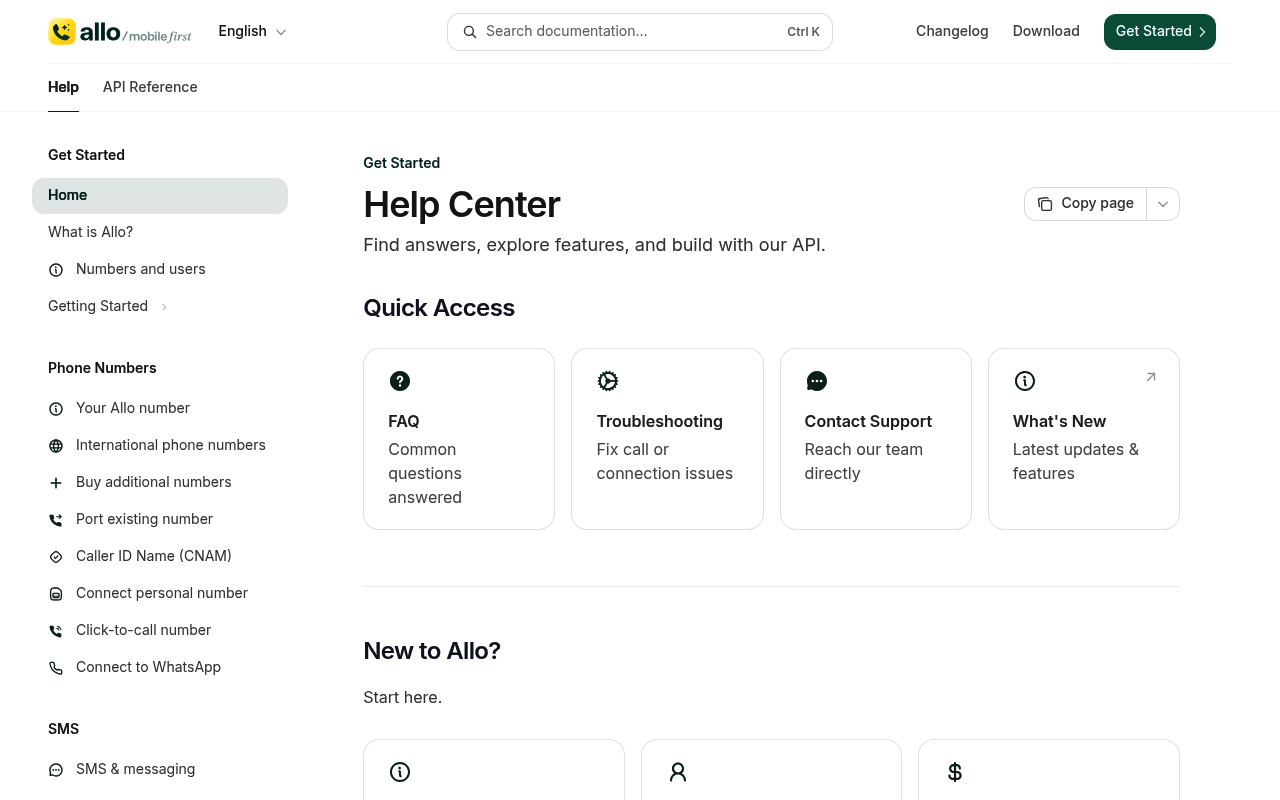Open the Contact Support card title
Screen dimensions: 1280x800
(868, 422)
